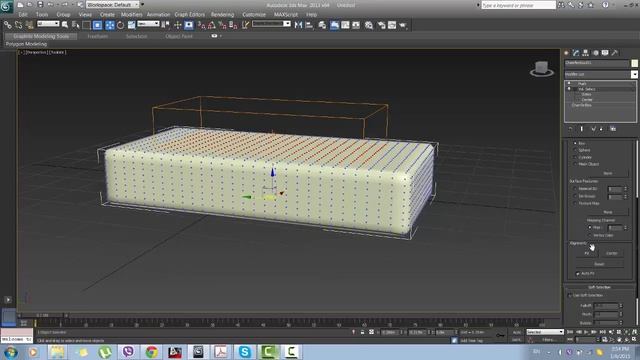Click the Render Production teapot icon
Screen dimensions: 640x360
pyautogui.click(x=403, y=25)
